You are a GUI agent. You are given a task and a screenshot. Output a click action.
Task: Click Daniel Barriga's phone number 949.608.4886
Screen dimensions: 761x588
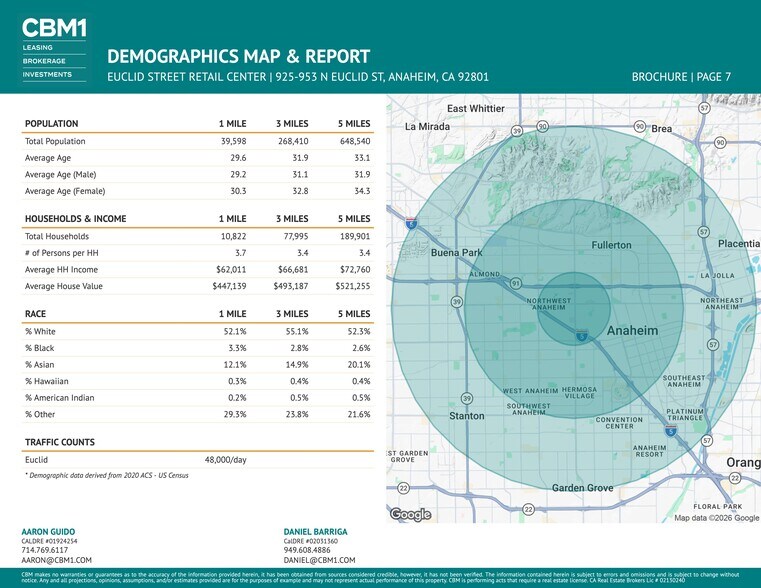(309, 550)
